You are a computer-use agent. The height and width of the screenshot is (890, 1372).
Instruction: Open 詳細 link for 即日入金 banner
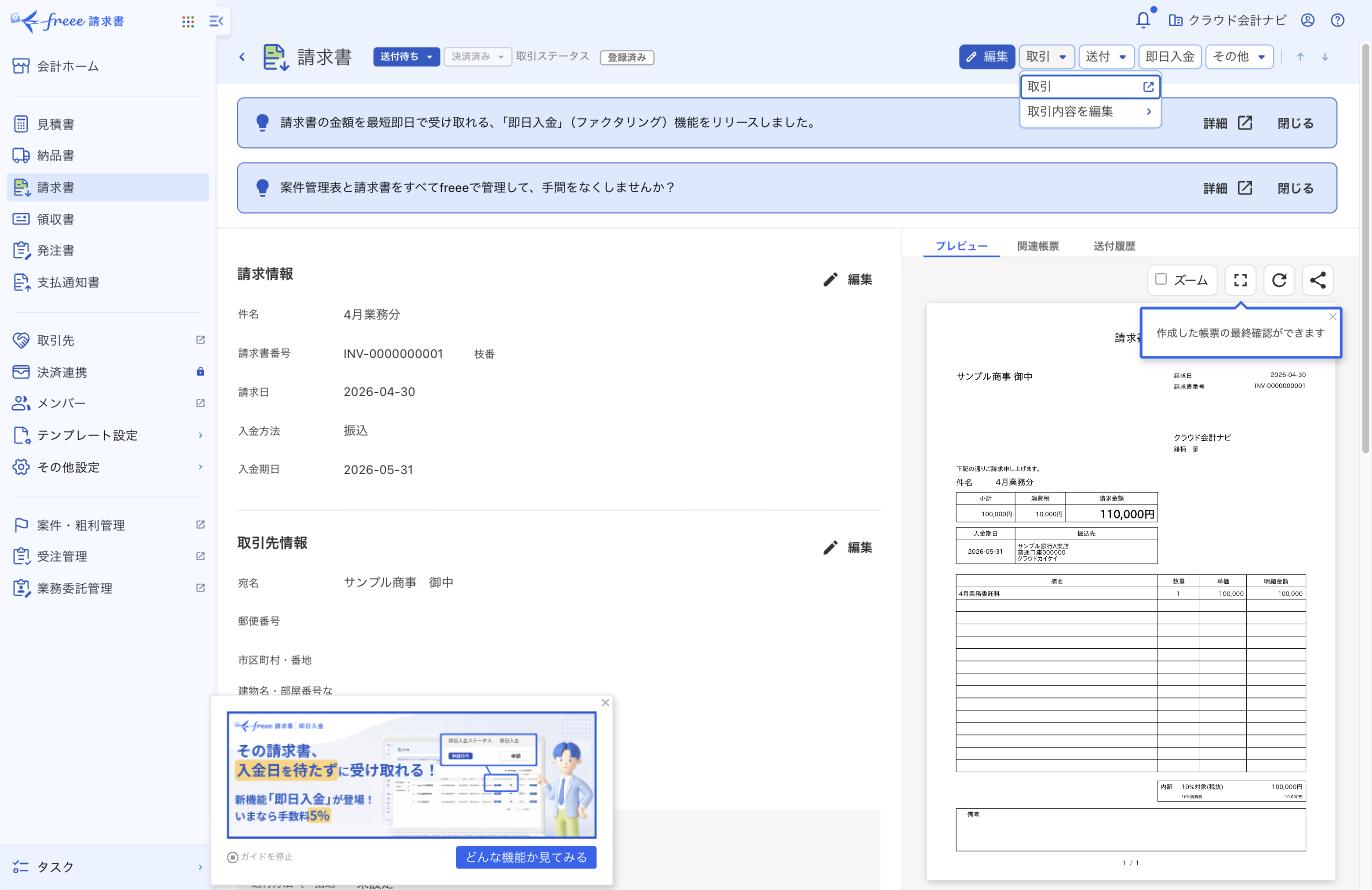tap(1228, 123)
